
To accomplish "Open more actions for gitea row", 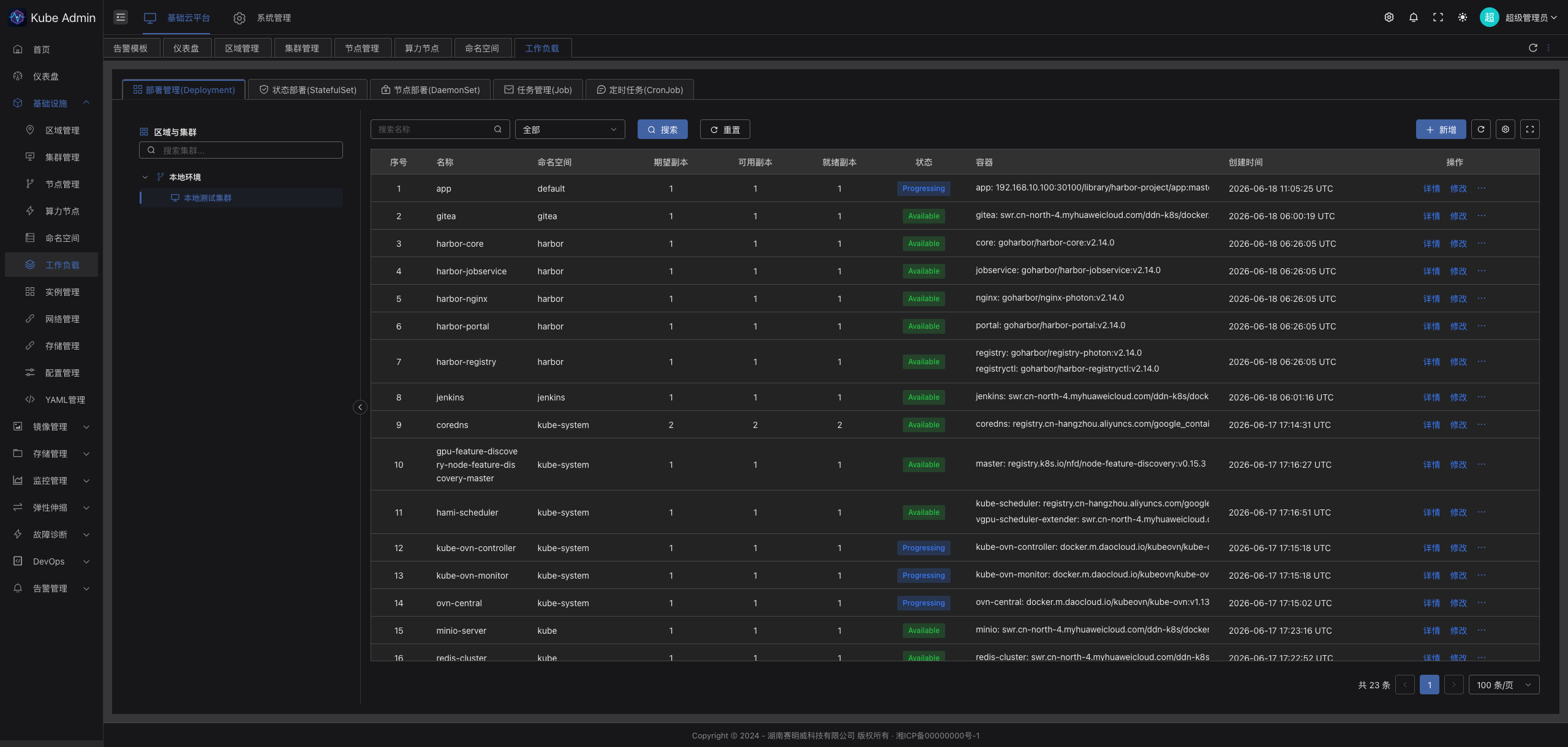I will [1482, 216].
